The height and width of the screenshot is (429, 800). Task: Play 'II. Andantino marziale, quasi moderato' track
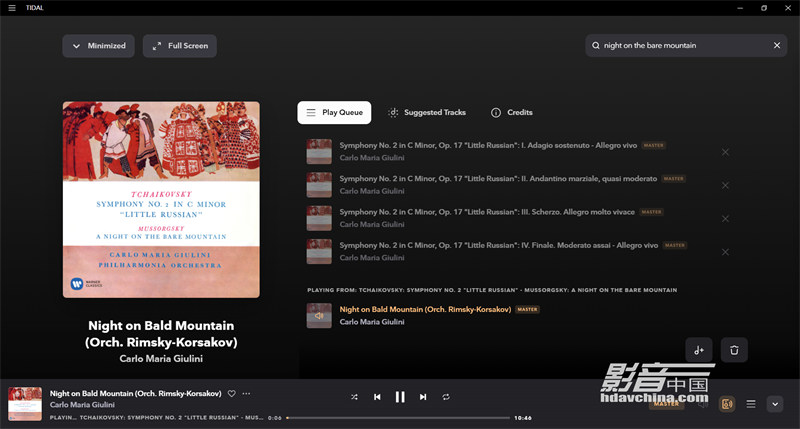pyautogui.click(x=498, y=179)
